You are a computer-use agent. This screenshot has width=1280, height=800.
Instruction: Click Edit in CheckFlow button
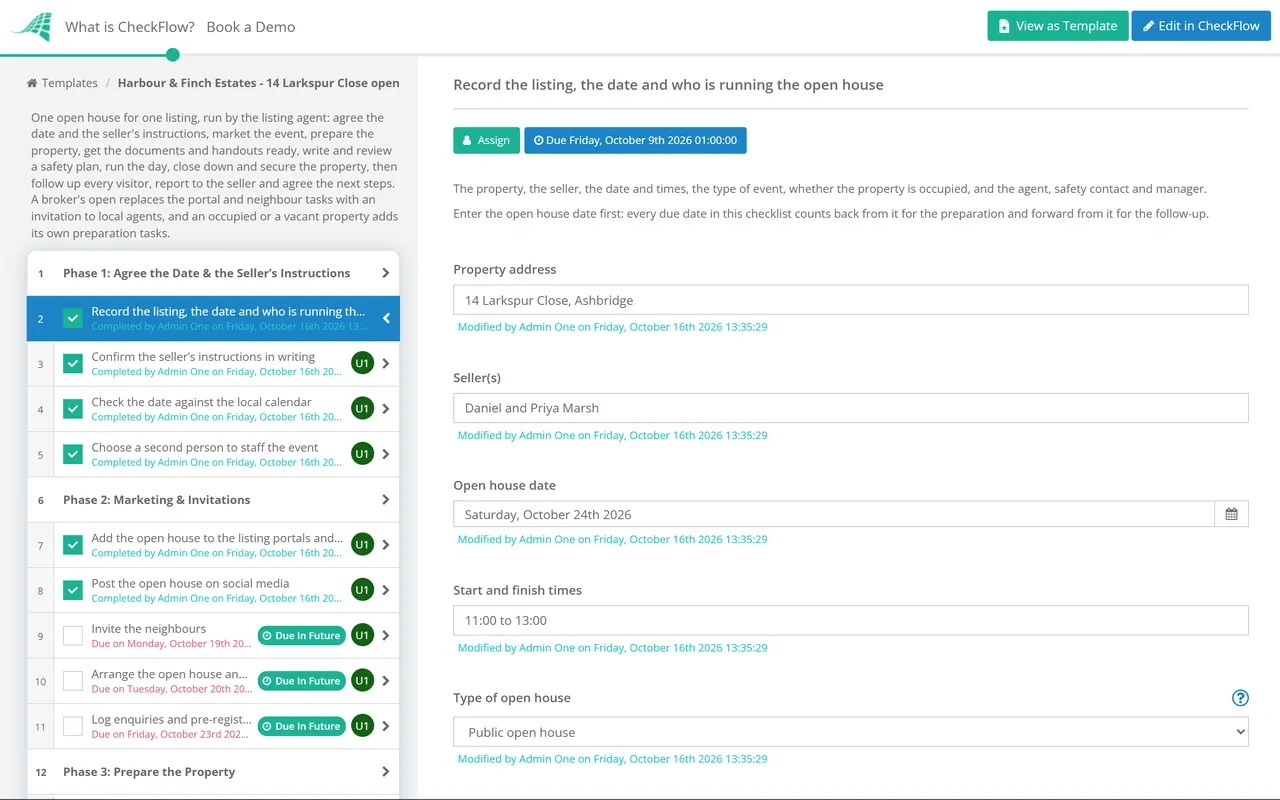click(x=1201, y=26)
